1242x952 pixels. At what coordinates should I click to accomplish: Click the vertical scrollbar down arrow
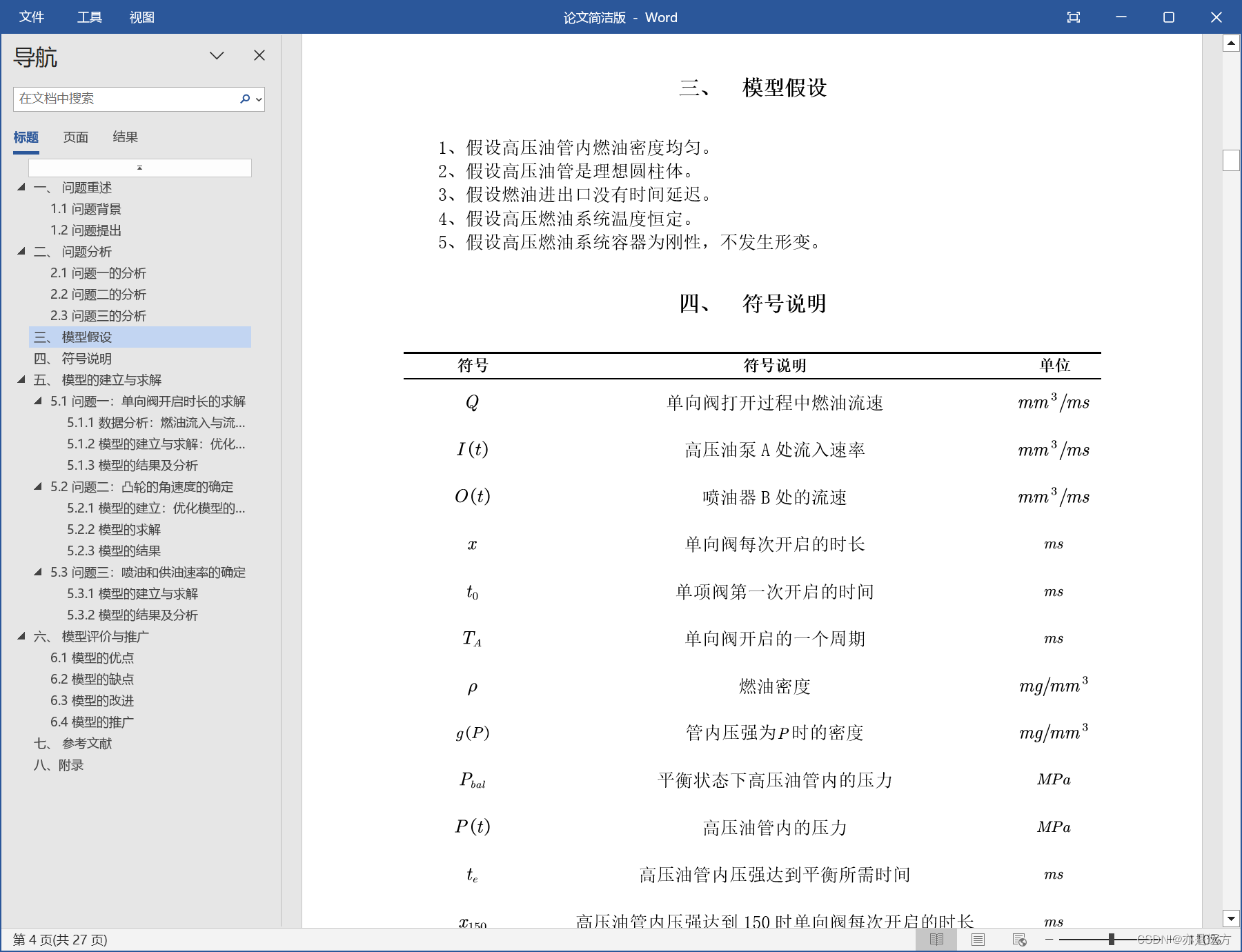pos(1231,918)
